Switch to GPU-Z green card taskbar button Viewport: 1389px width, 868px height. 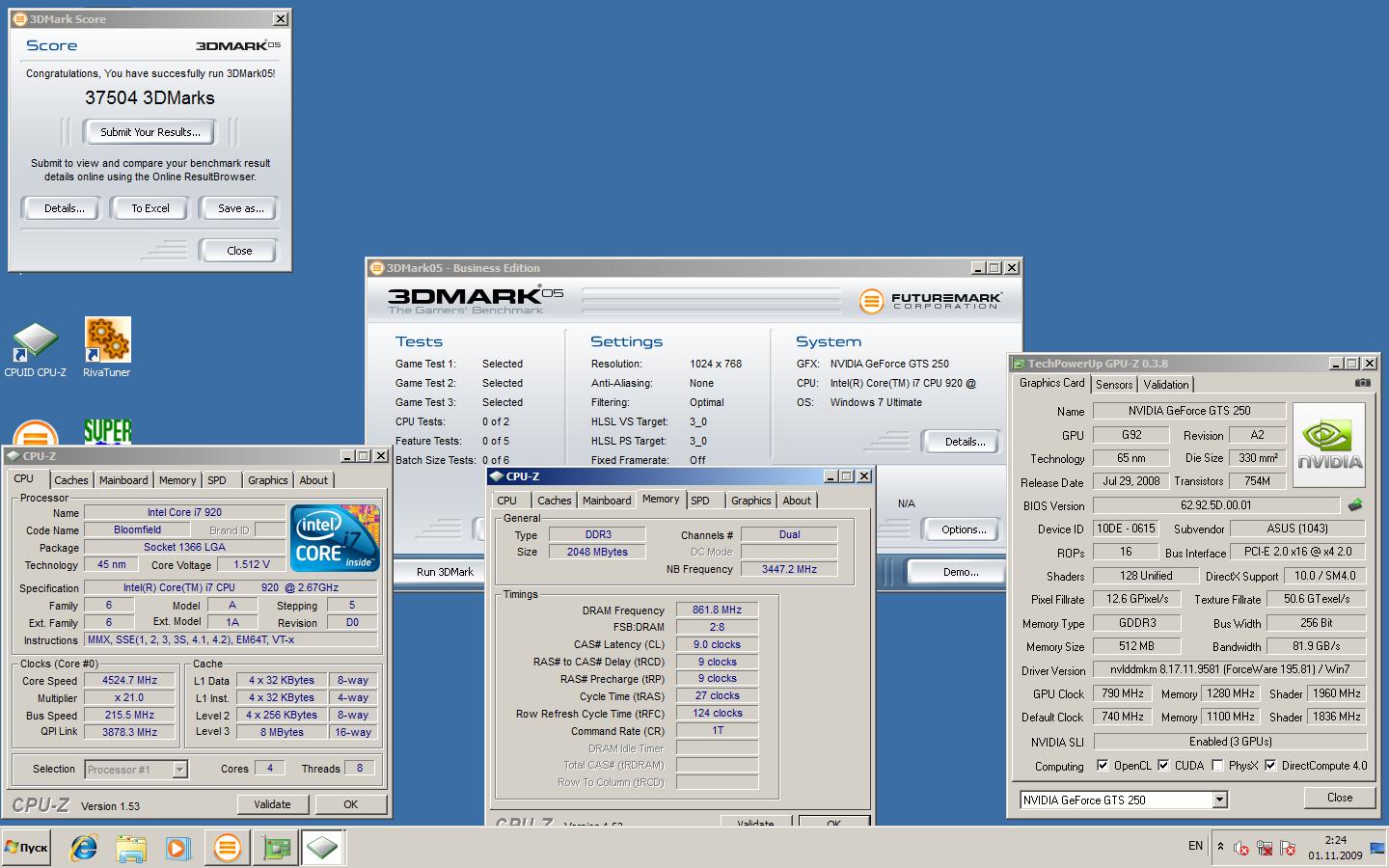(x=277, y=848)
